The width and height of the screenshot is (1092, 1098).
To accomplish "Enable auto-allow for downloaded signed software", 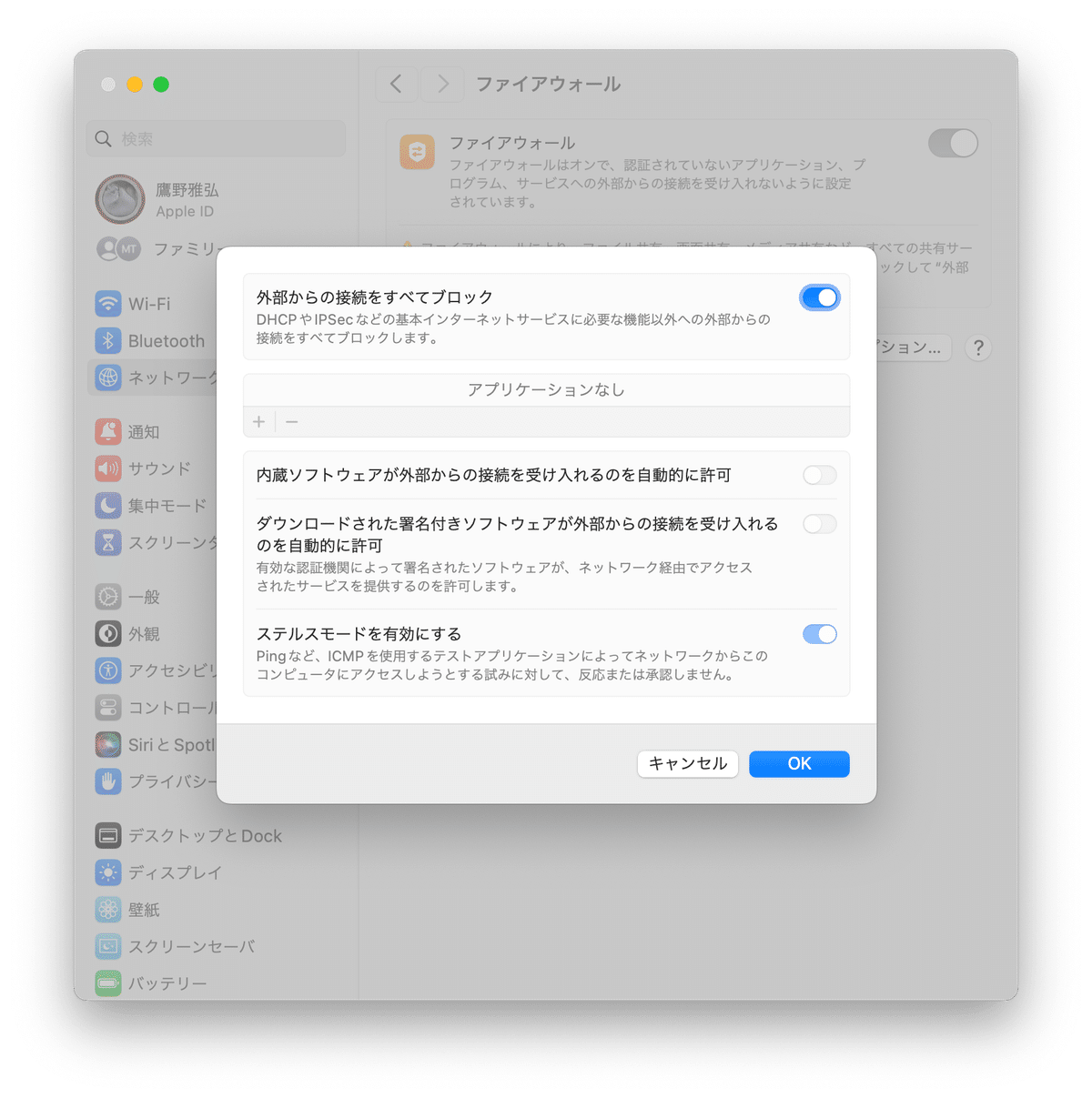I will 818,523.
